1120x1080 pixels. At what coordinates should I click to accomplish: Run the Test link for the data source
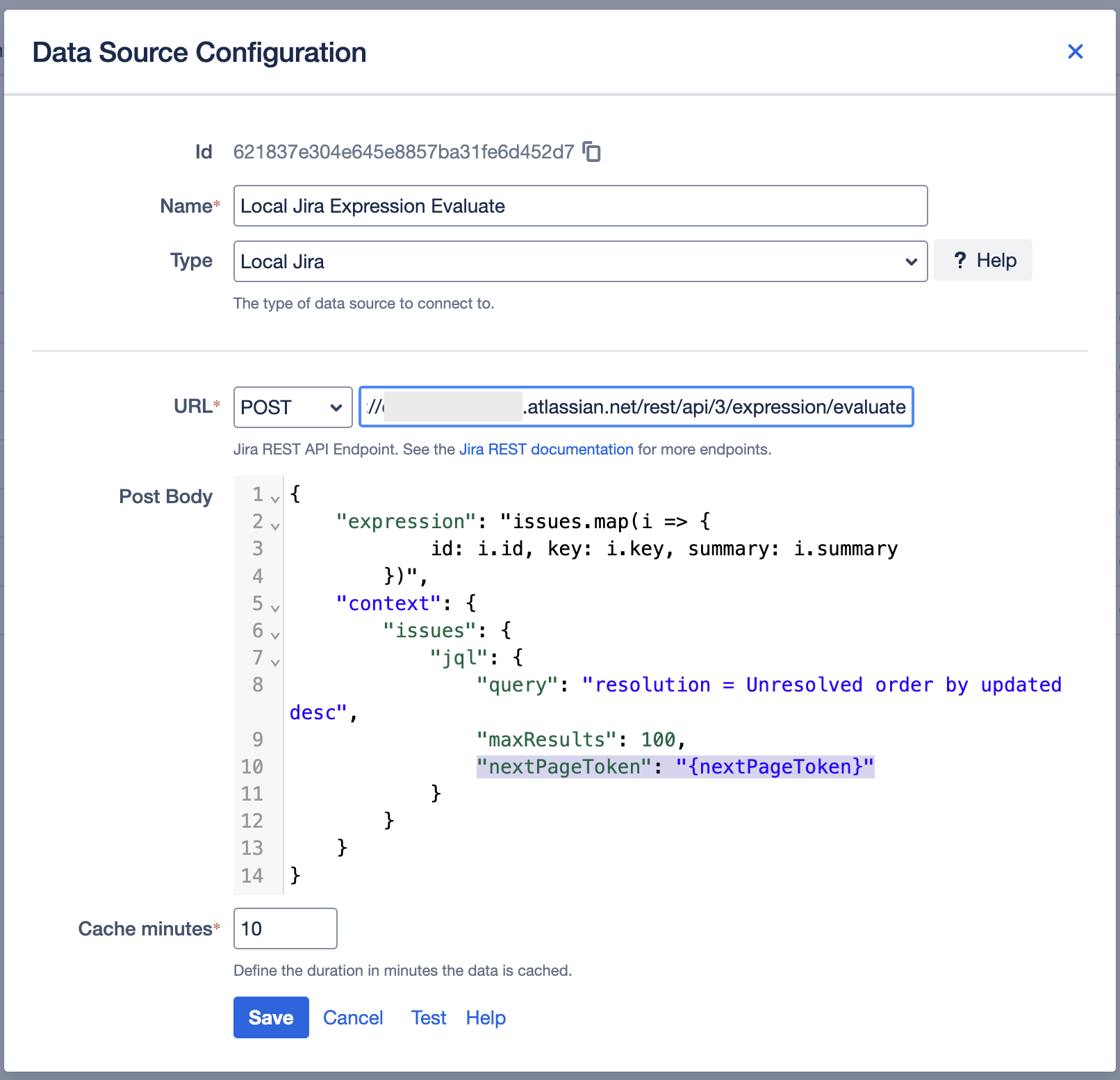[428, 1018]
